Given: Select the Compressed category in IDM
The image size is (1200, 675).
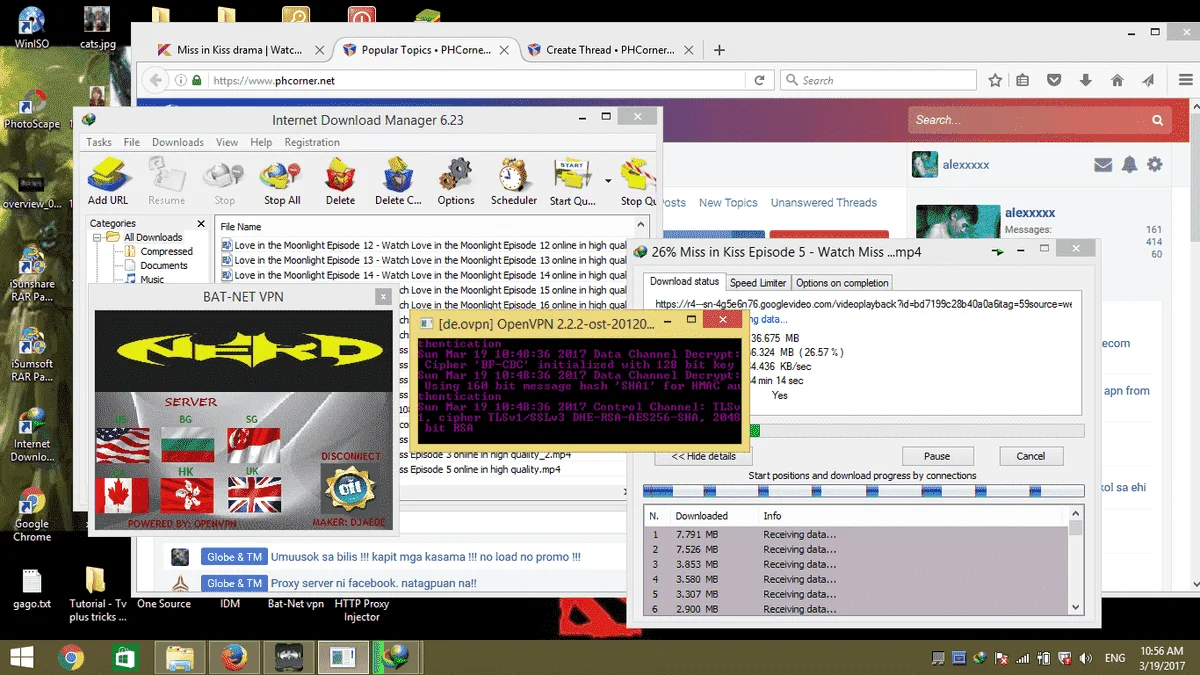Looking at the screenshot, I should [x=166, y=251].
